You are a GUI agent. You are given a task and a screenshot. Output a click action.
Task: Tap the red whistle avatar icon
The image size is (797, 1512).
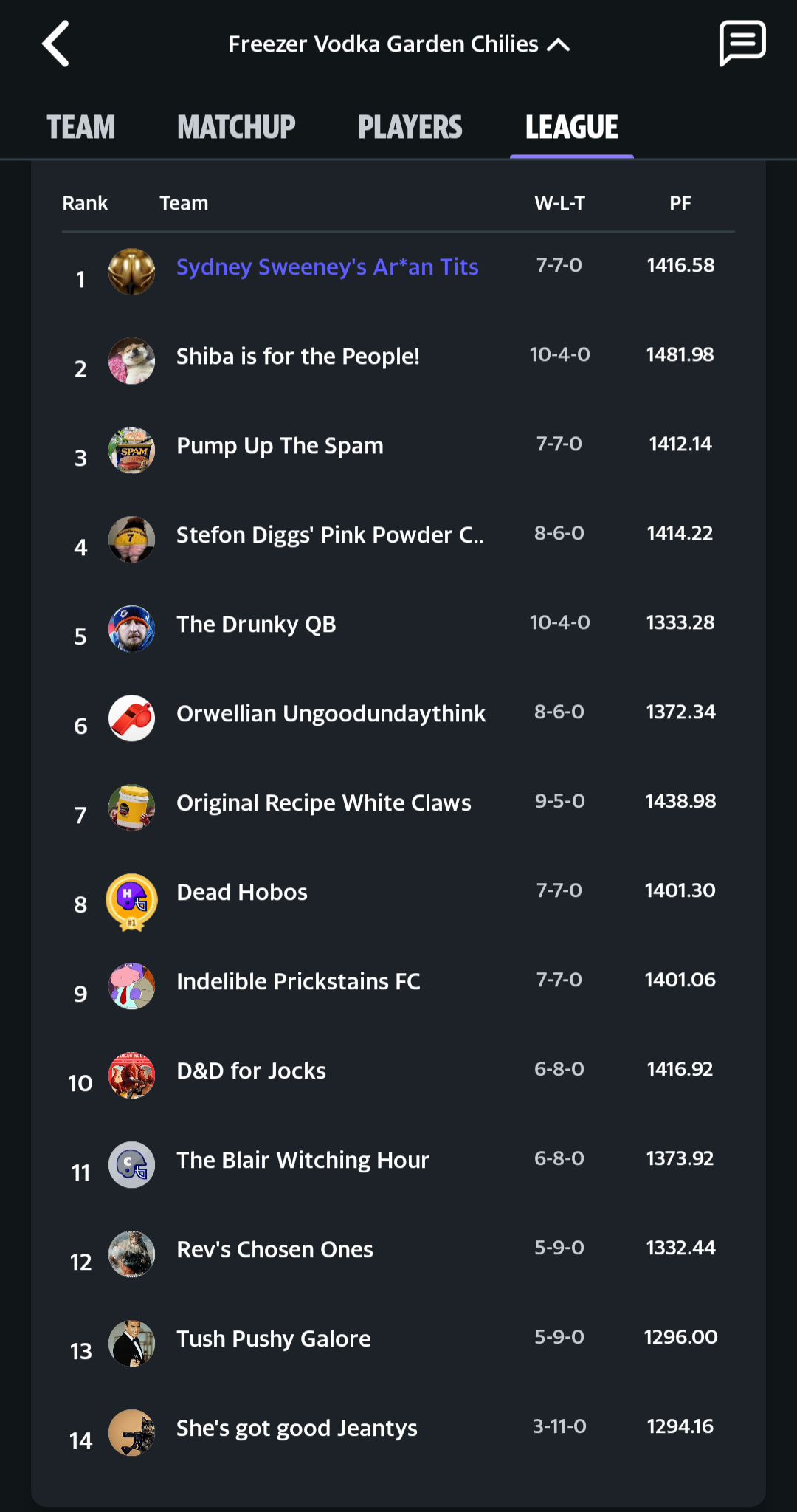tap(131, 718)
